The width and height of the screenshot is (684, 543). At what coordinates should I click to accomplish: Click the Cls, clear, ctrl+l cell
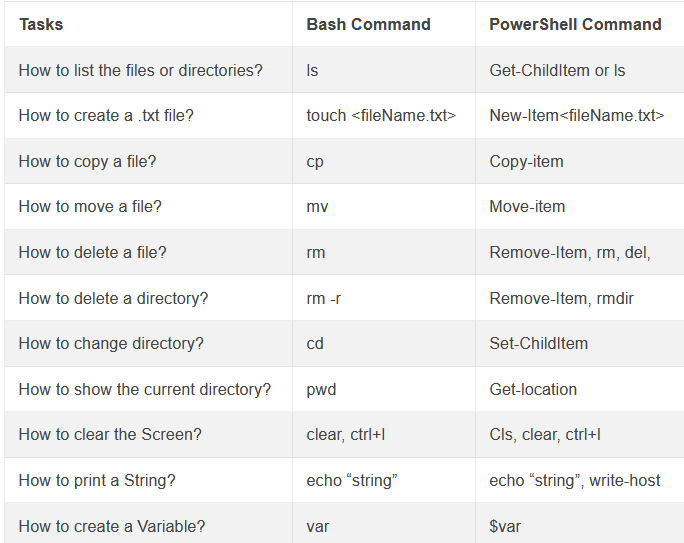click(544, 434)
